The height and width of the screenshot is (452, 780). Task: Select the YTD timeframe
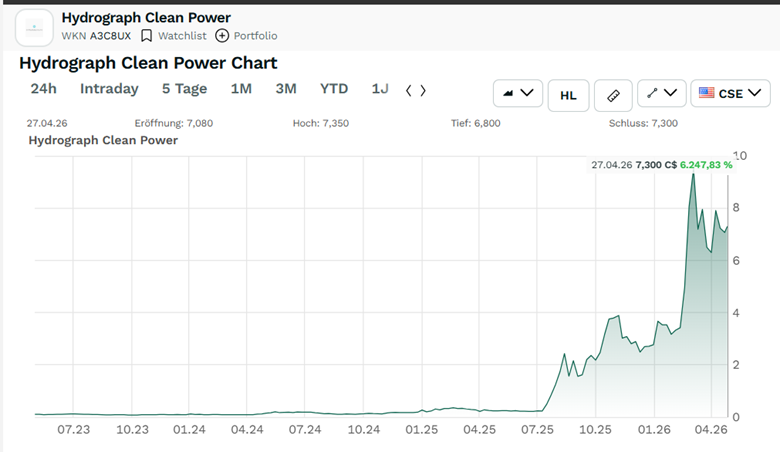coord(334,89)
